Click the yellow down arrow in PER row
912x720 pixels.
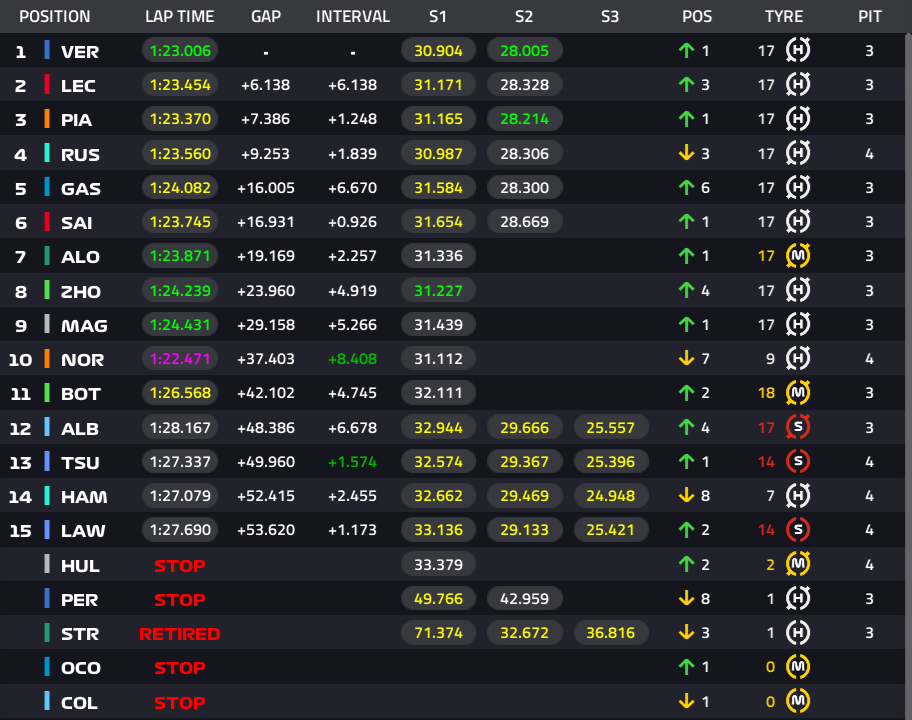(x=686, y=598)
